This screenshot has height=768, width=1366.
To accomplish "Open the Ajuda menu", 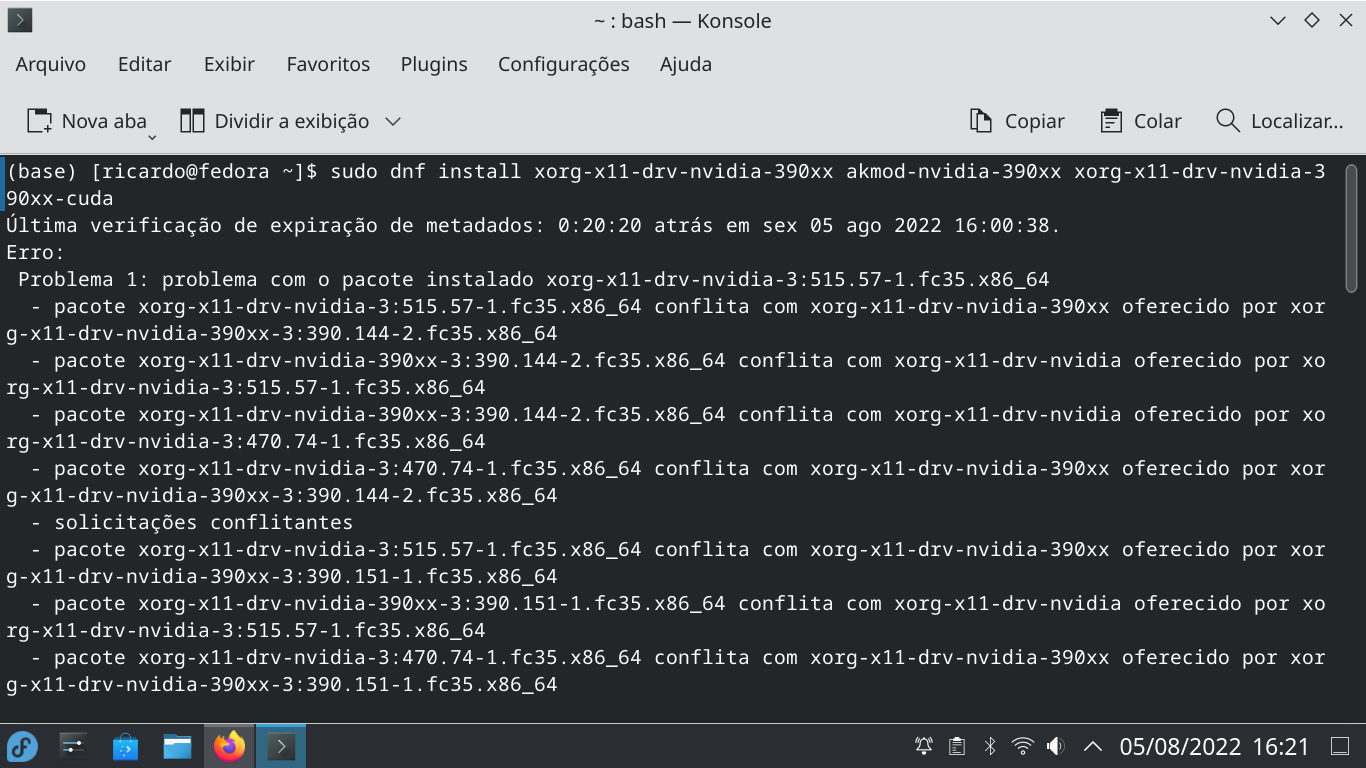I will pyautogui.click(x=686, y=64).
